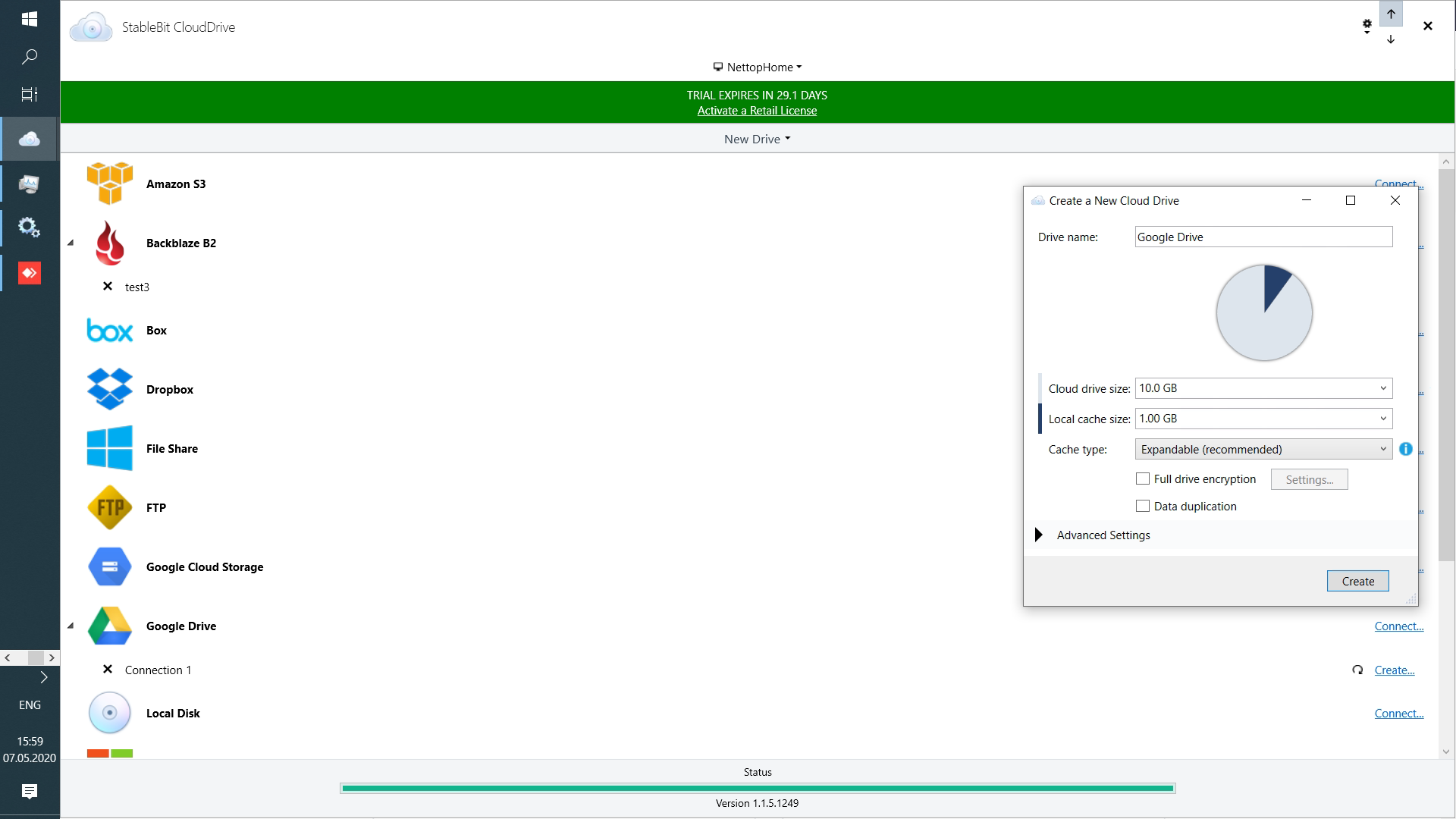Click the Create button in dialog

[1357, 581]
